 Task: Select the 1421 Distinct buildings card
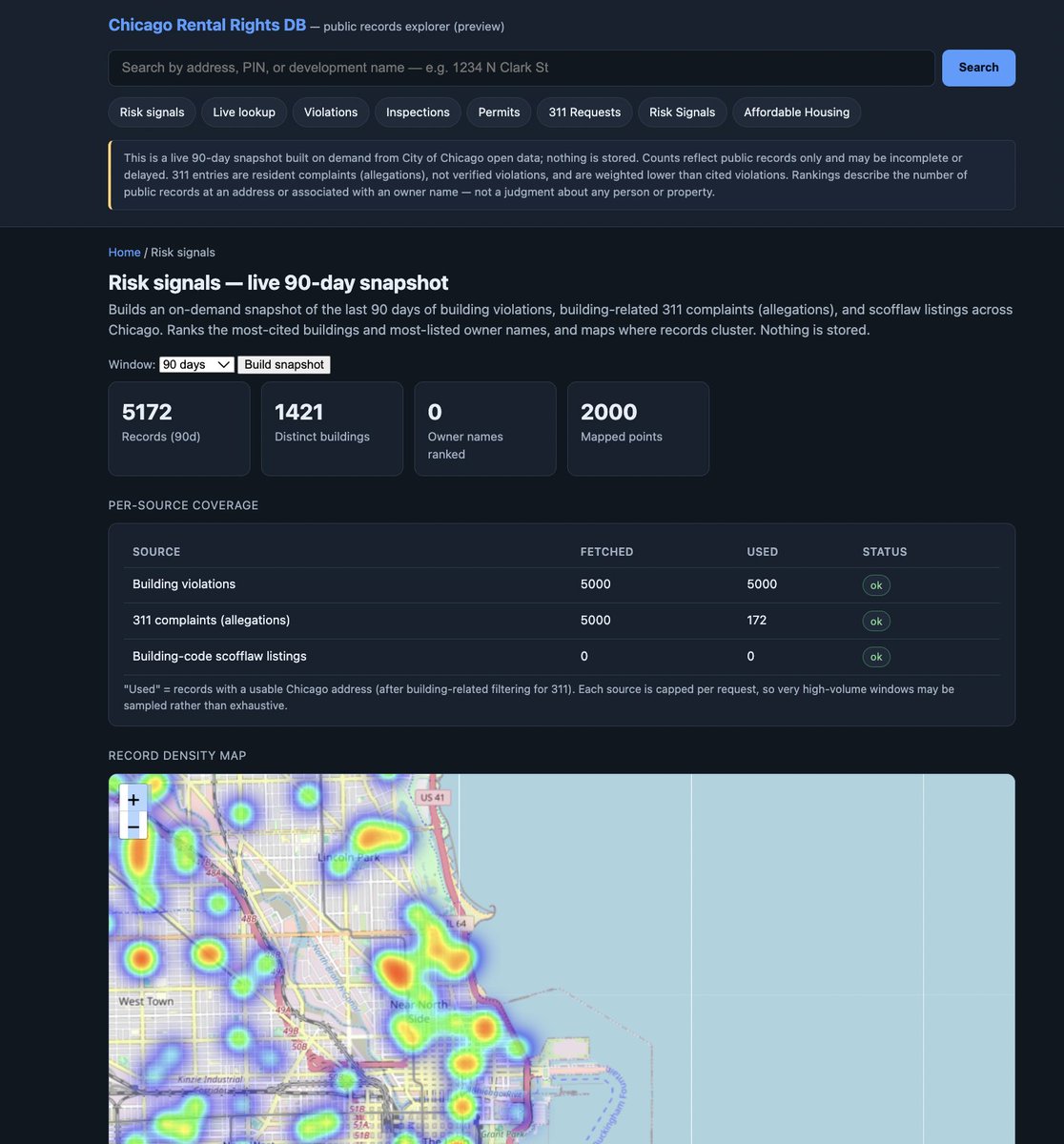tap(332, 429)
